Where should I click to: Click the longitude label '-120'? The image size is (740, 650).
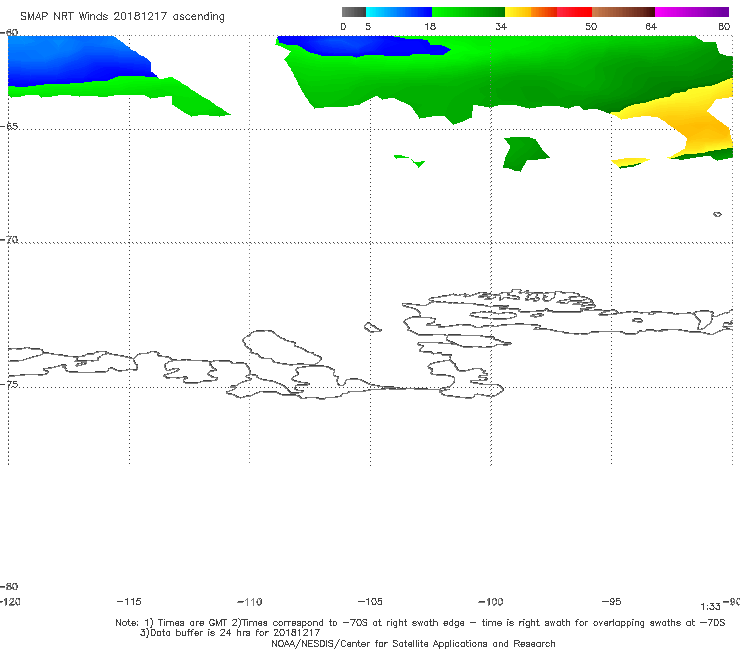10,601
